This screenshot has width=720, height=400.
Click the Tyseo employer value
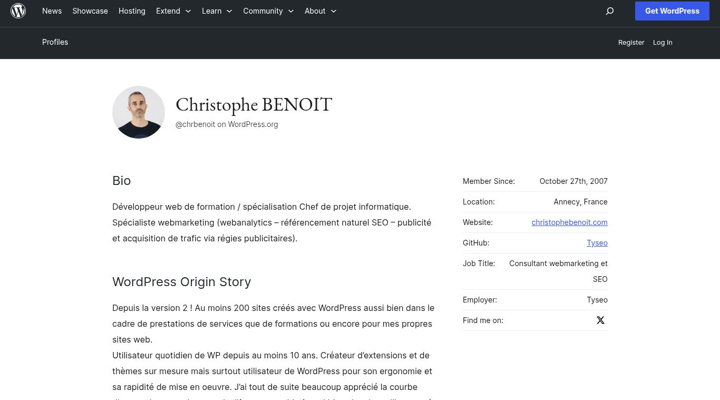click(597, 299)
